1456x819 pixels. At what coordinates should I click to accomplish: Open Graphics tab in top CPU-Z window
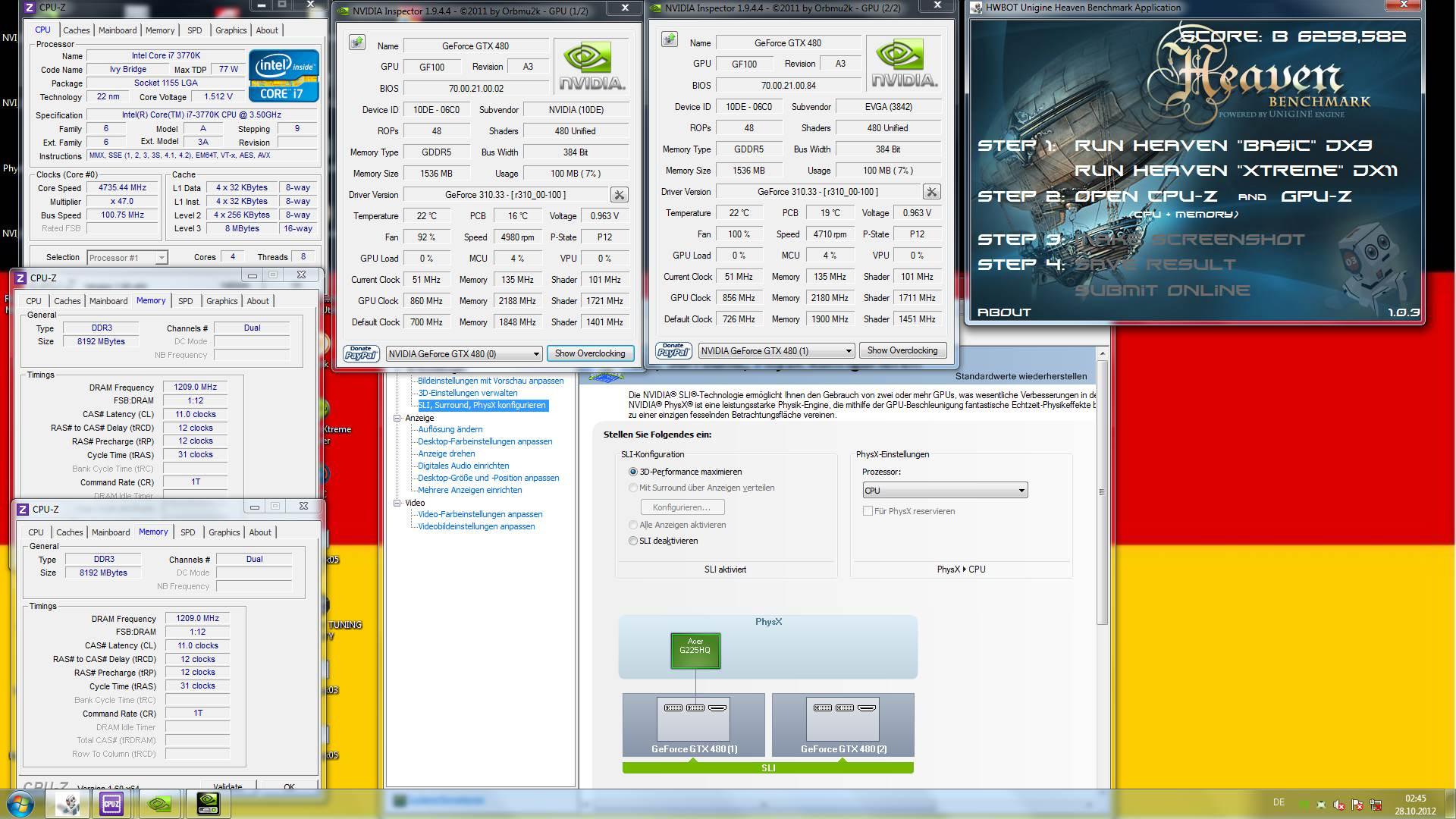tap(231, 30)
